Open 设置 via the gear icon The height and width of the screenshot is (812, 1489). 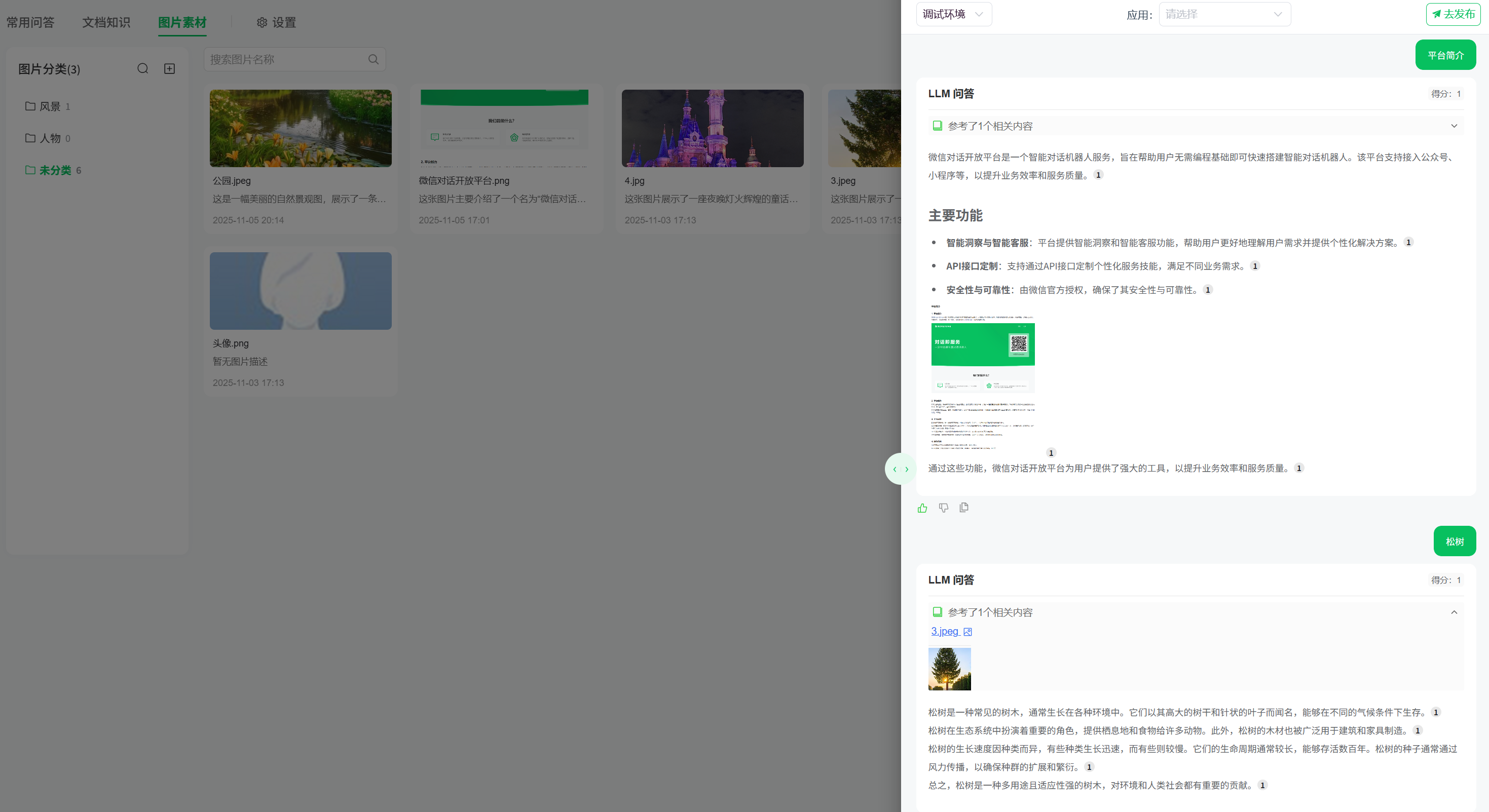(262, 22)
